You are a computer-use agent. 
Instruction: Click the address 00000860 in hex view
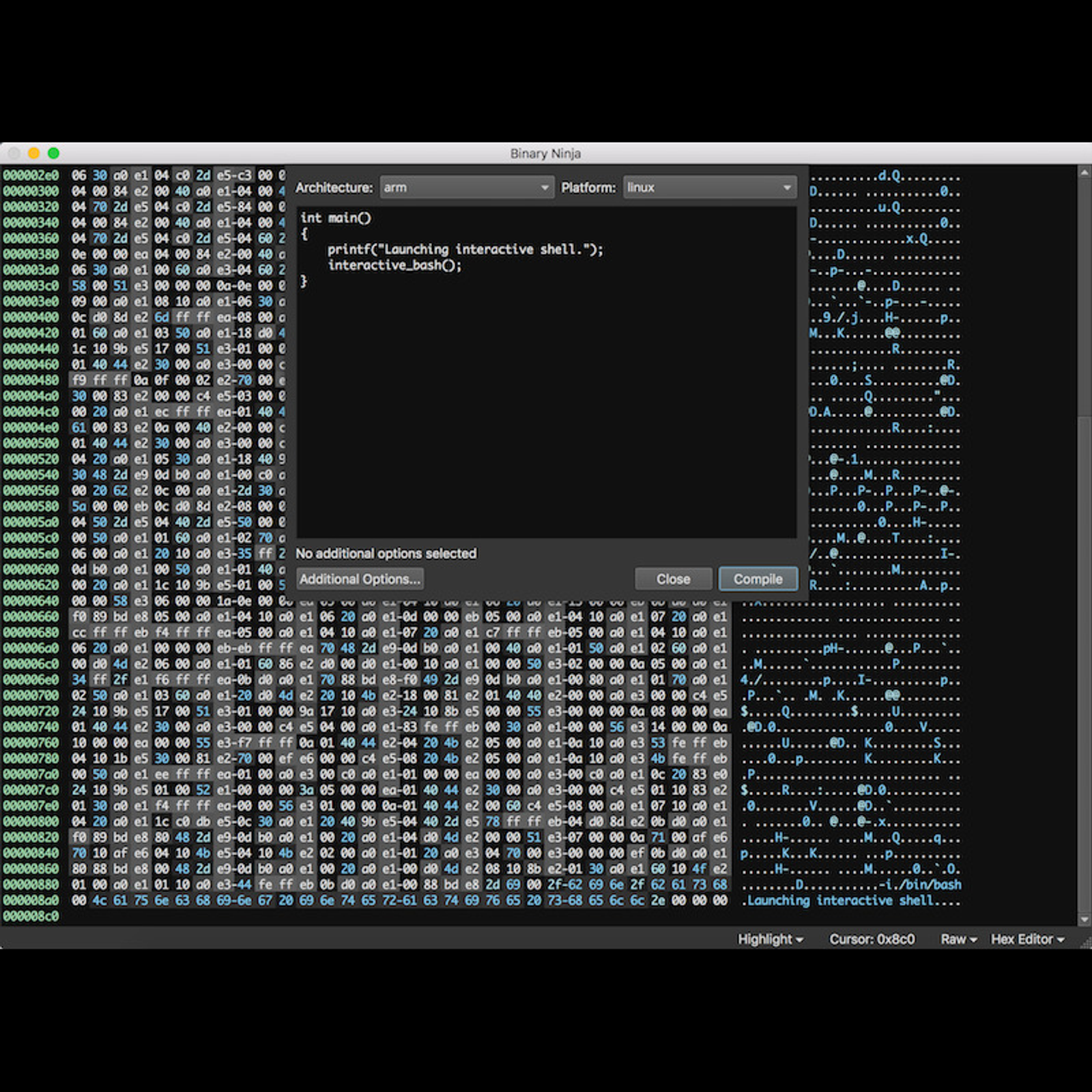coord(31,869)
